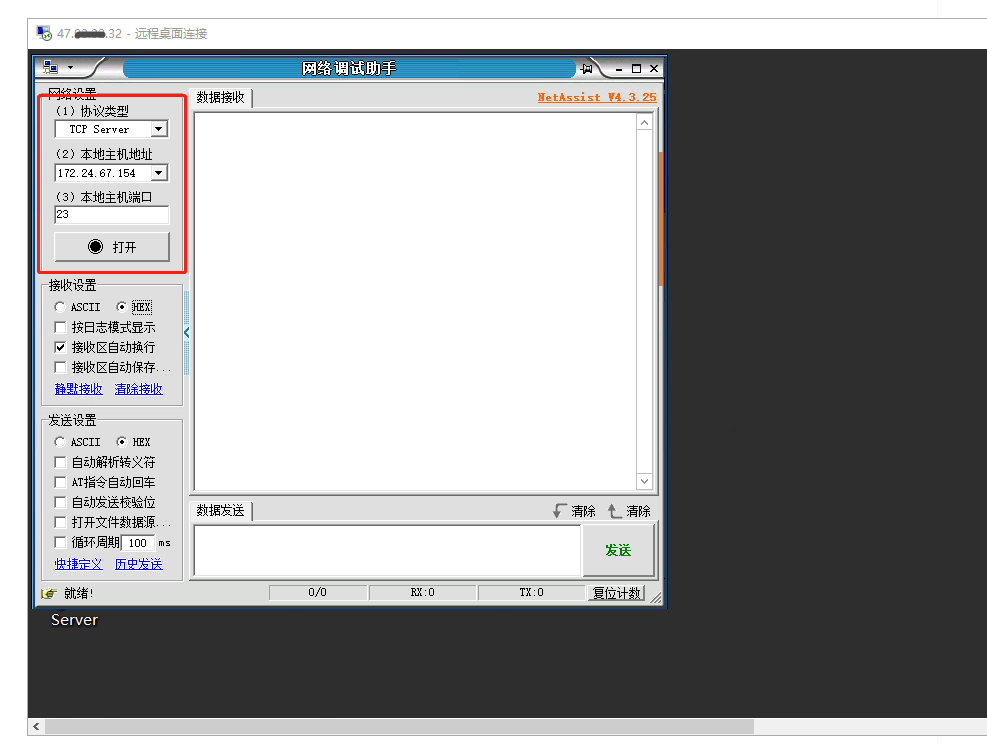Open the dropdown arrow beside system menu icon
The image size is (987, 744).
click(70, 67)
